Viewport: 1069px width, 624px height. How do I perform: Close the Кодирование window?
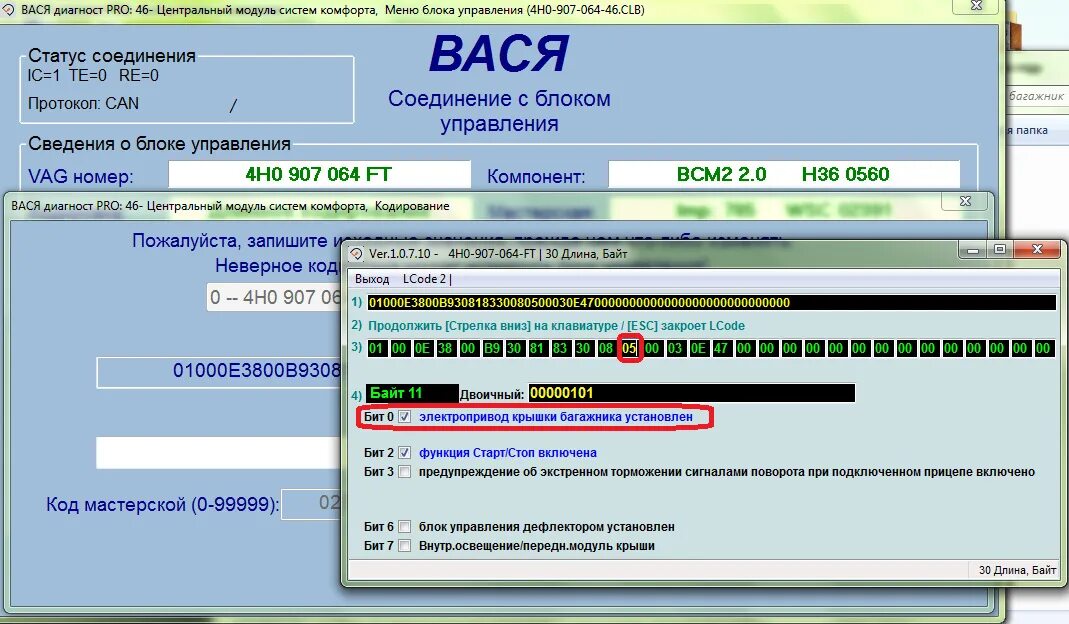pos(965,201)
